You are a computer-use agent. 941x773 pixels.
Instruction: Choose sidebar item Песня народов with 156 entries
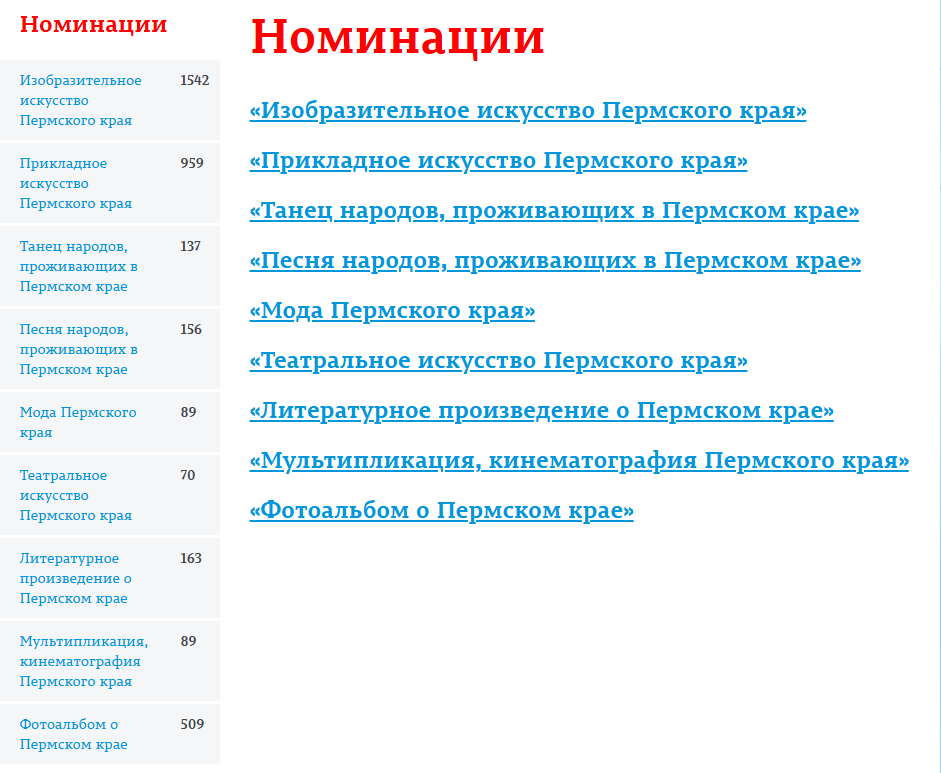(x=78, y=349)
